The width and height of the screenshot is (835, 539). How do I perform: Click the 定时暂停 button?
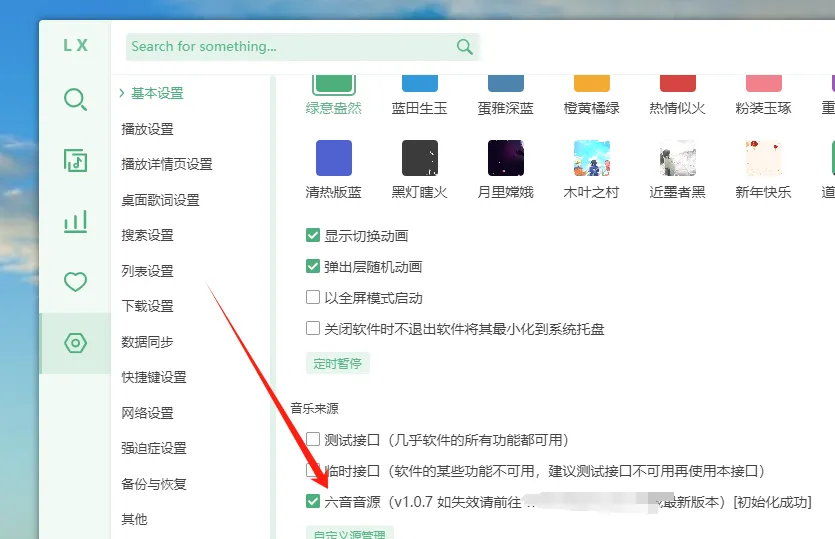pos(338,363)
